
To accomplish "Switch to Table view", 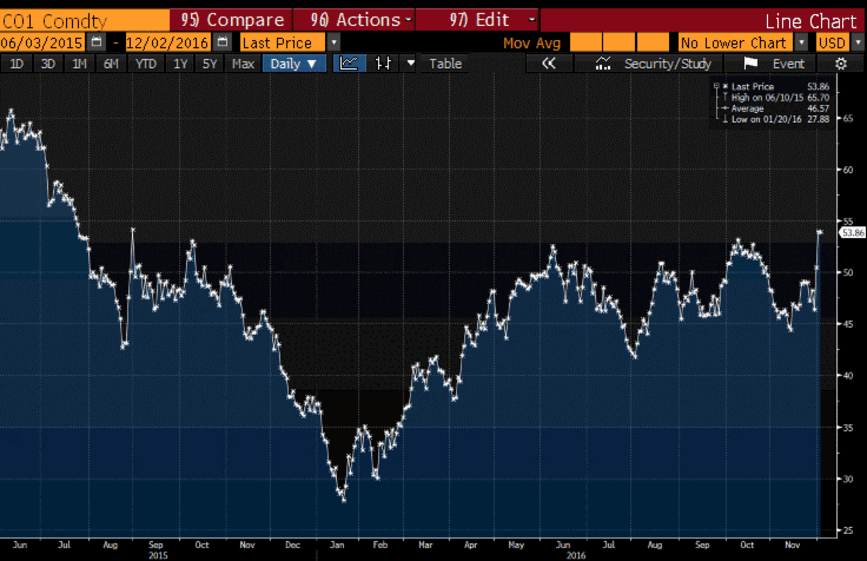I will point(445,64).
